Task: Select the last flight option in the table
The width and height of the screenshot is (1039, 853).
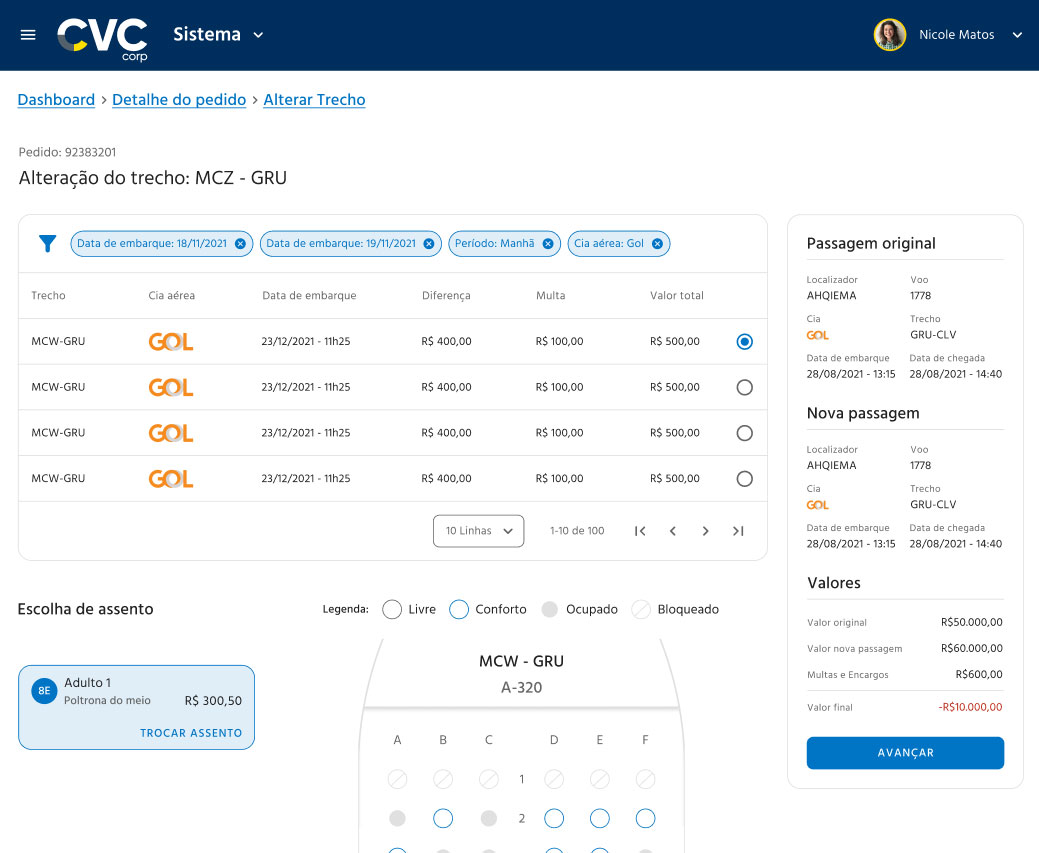Action: pos(744,478)
